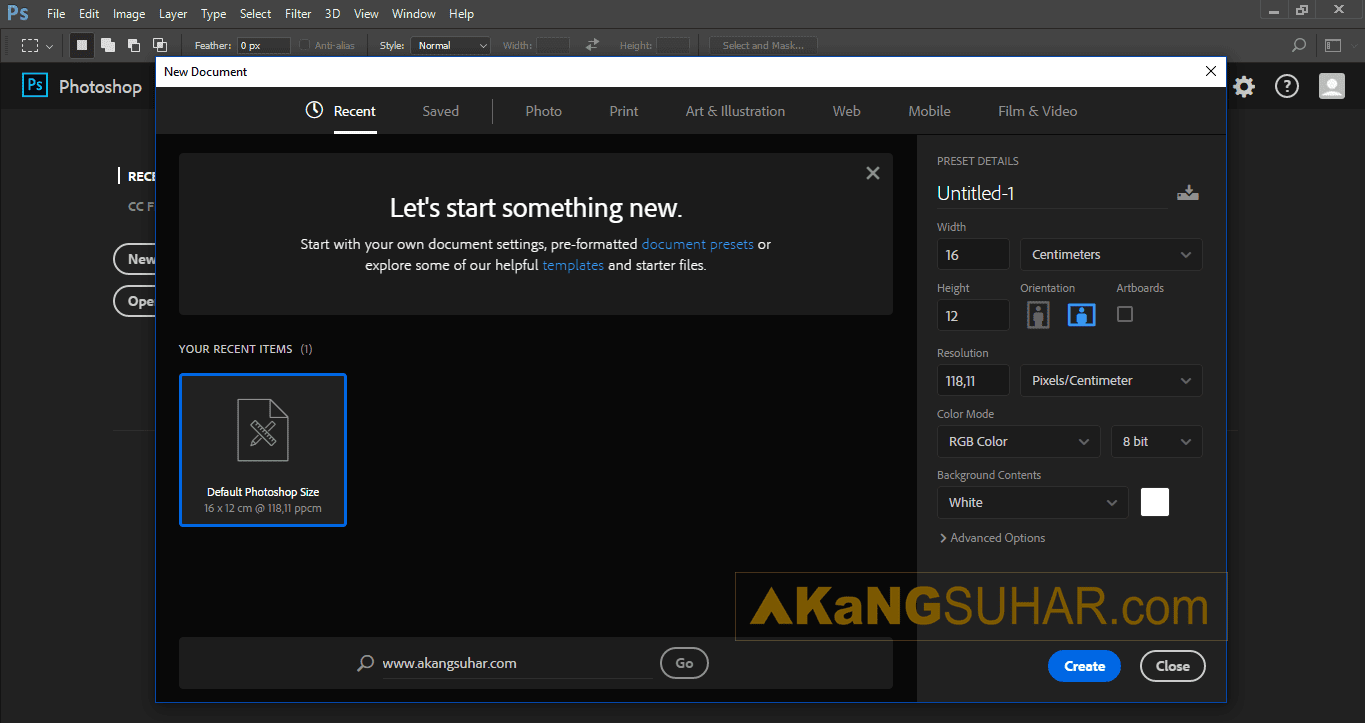Enable the Artboards checkbox
1365x723 pixels.
[1125, 314]
